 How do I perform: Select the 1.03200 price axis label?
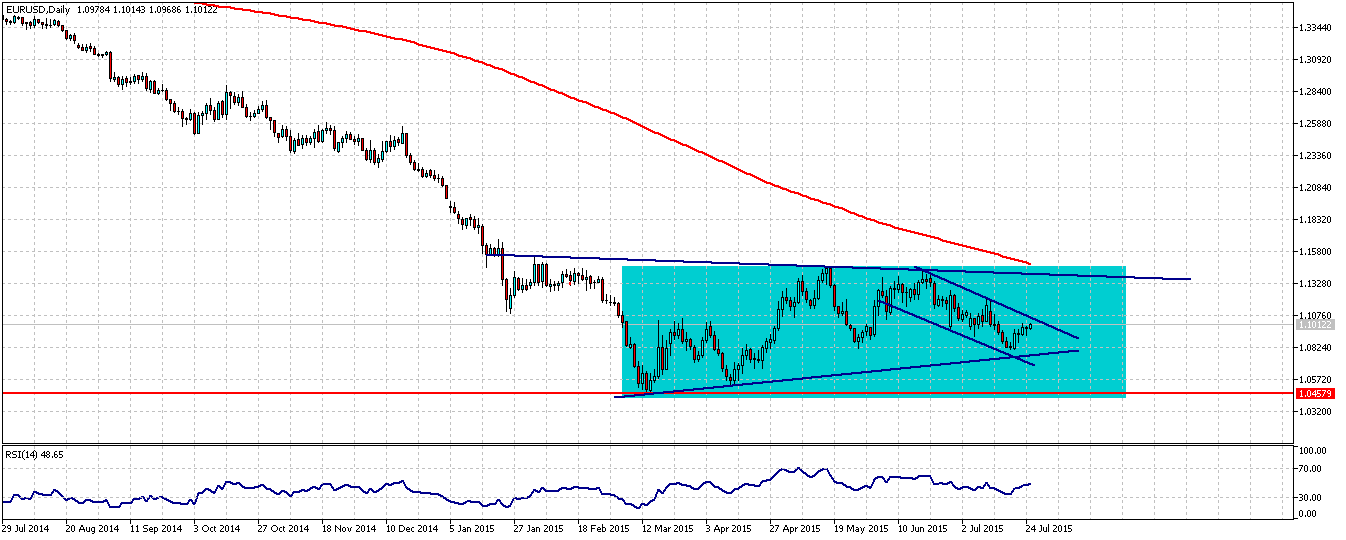1315,411
